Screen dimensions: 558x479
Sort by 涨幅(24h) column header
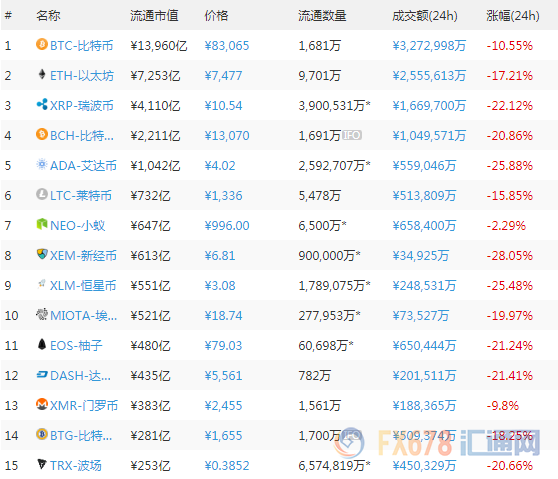(513, 16)
